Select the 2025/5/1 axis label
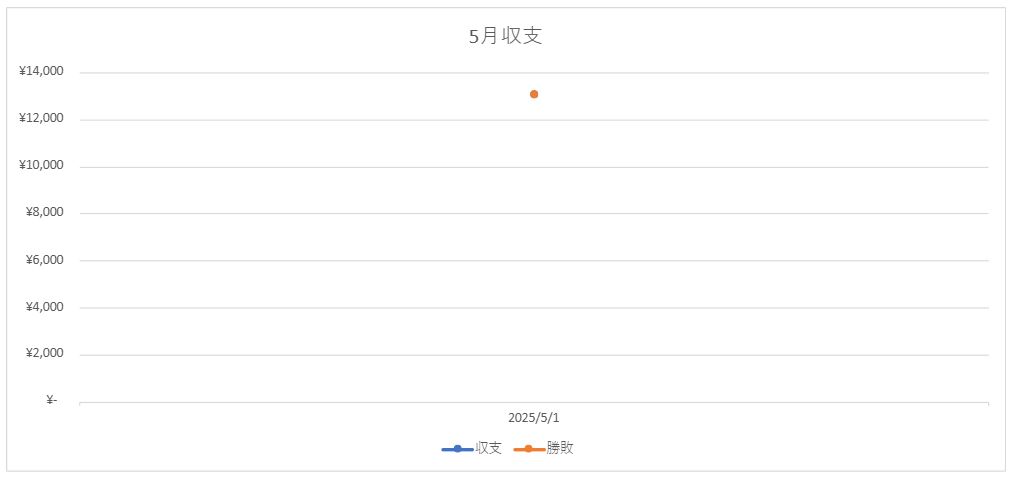1011x481 pixels. pos(534,418)
